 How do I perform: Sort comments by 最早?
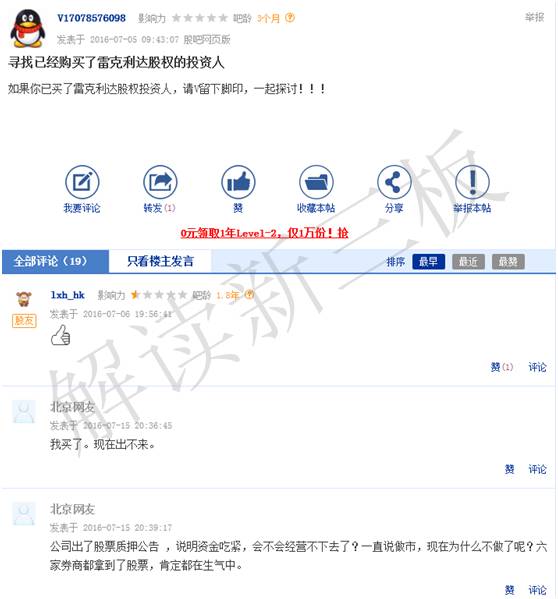click(x=429, y=262)
